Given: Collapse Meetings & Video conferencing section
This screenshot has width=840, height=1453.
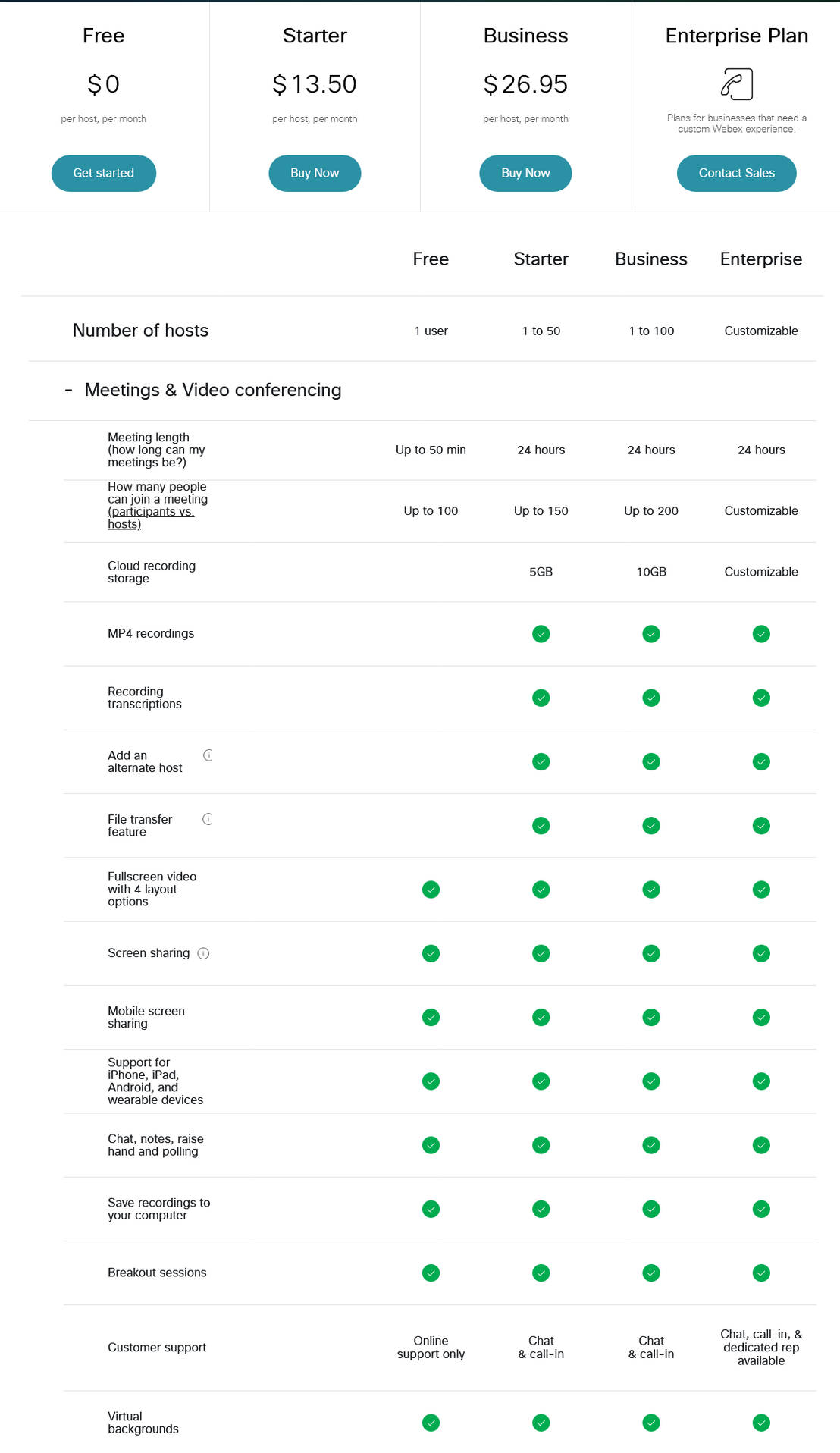Looking at the screenshot, I should pos(69,390).
